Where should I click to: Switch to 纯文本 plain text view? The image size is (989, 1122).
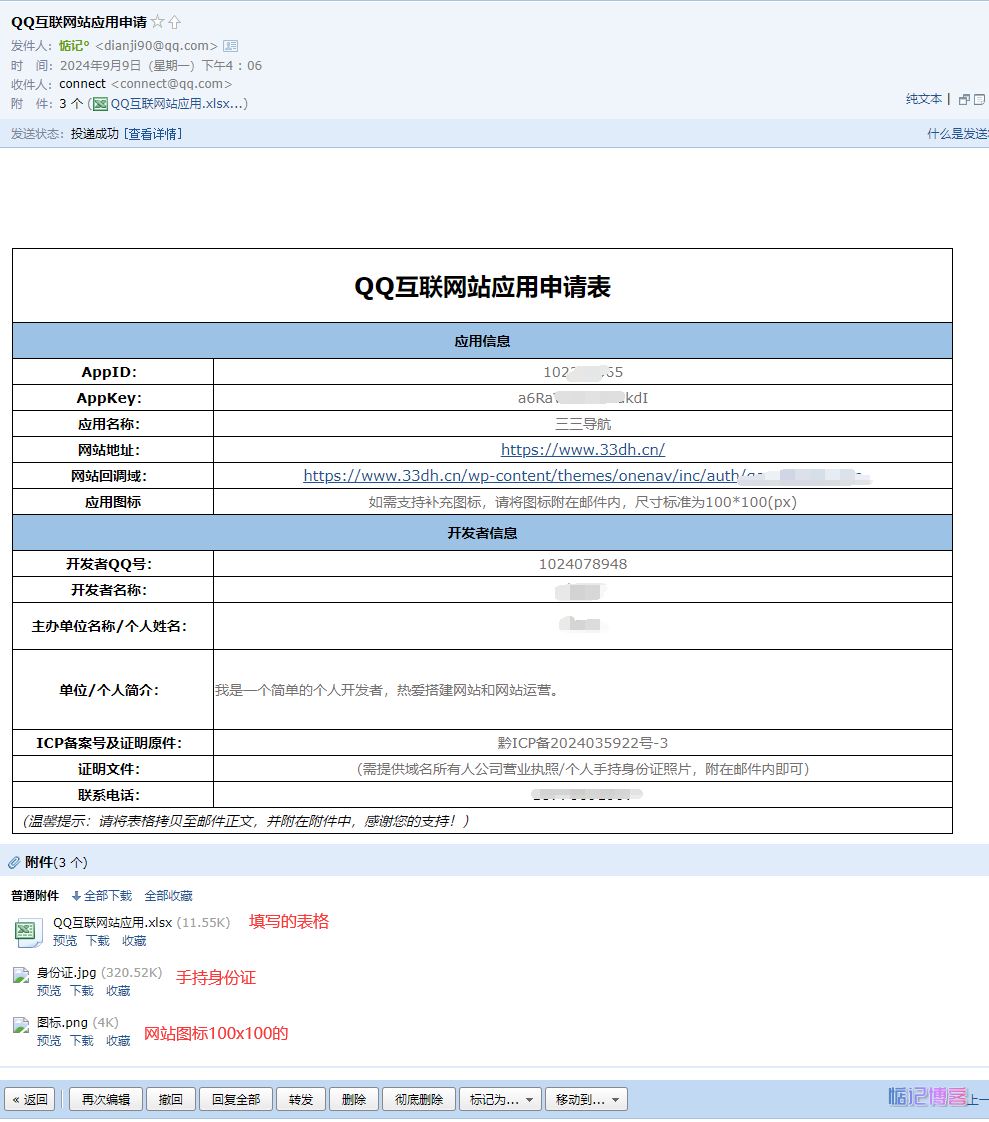tap(924, 99)
